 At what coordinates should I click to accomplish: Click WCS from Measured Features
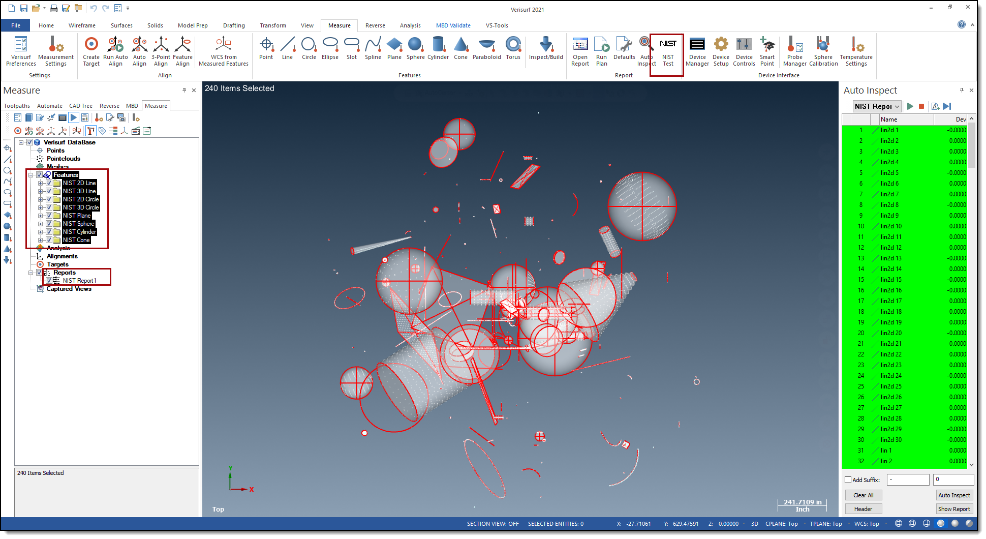pos(223,51)
